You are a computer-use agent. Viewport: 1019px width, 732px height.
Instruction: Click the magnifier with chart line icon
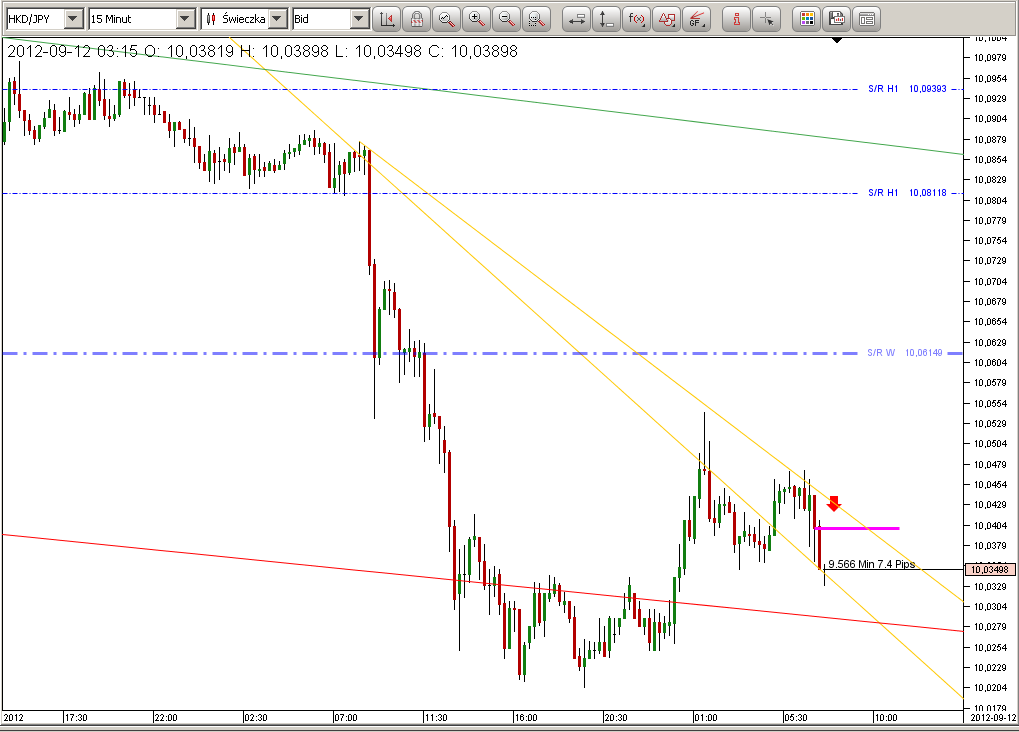tap(446, 20)
